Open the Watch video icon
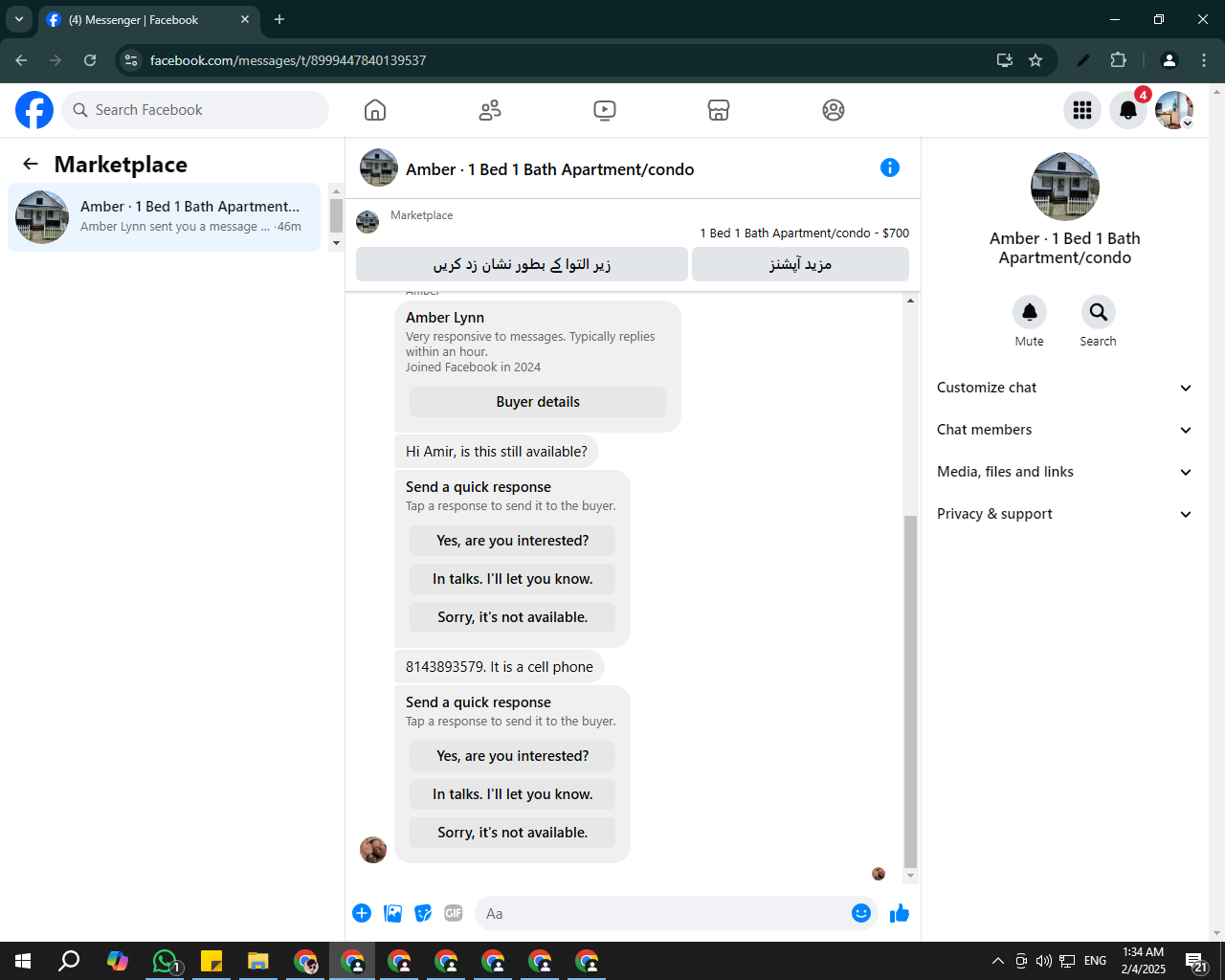This screenshot has height=980, width=1225. (x=605, y=110)
